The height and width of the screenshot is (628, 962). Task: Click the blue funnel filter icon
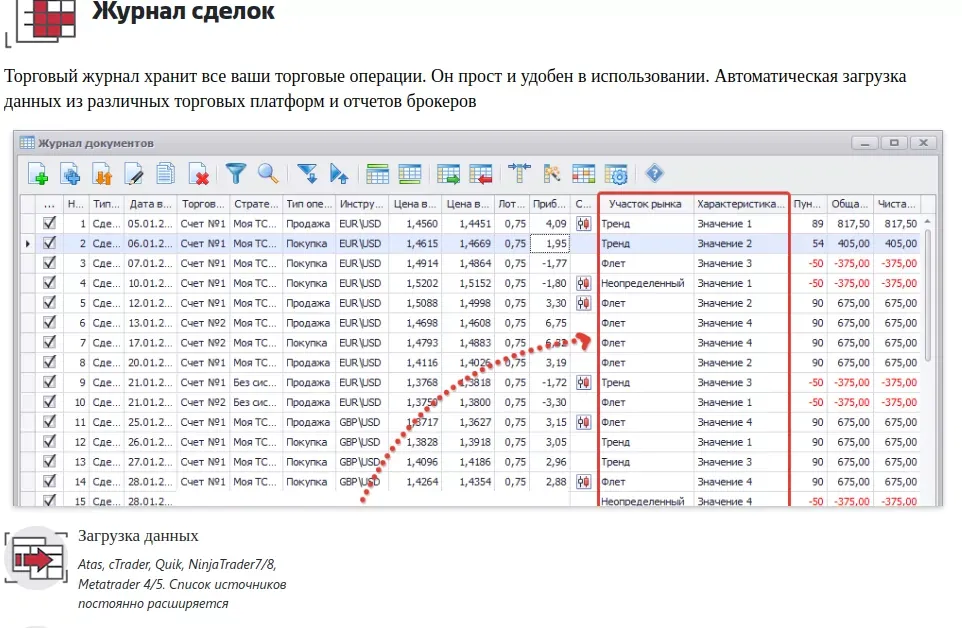coord(236,174)
